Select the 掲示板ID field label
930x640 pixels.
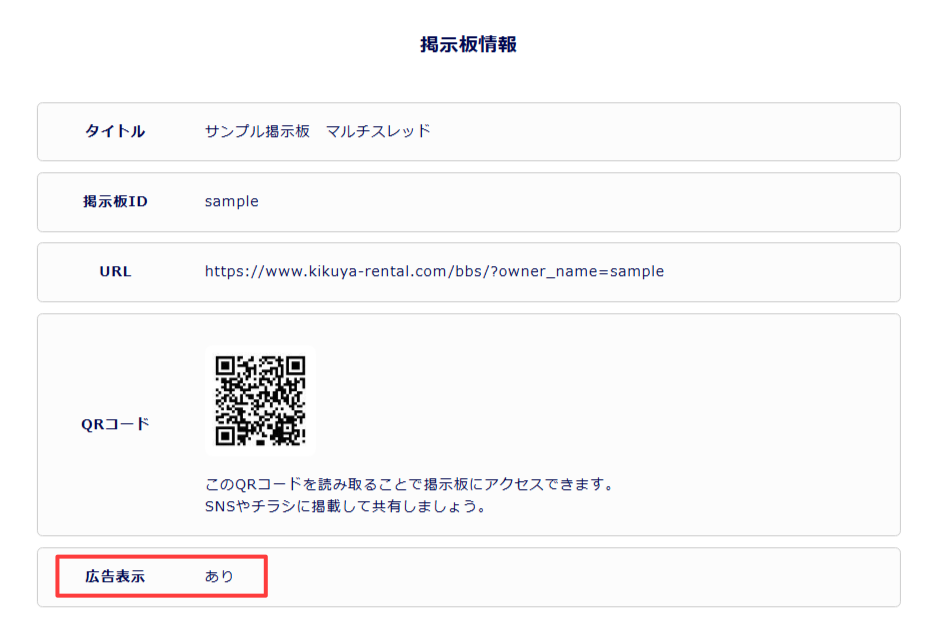point(114,201)
